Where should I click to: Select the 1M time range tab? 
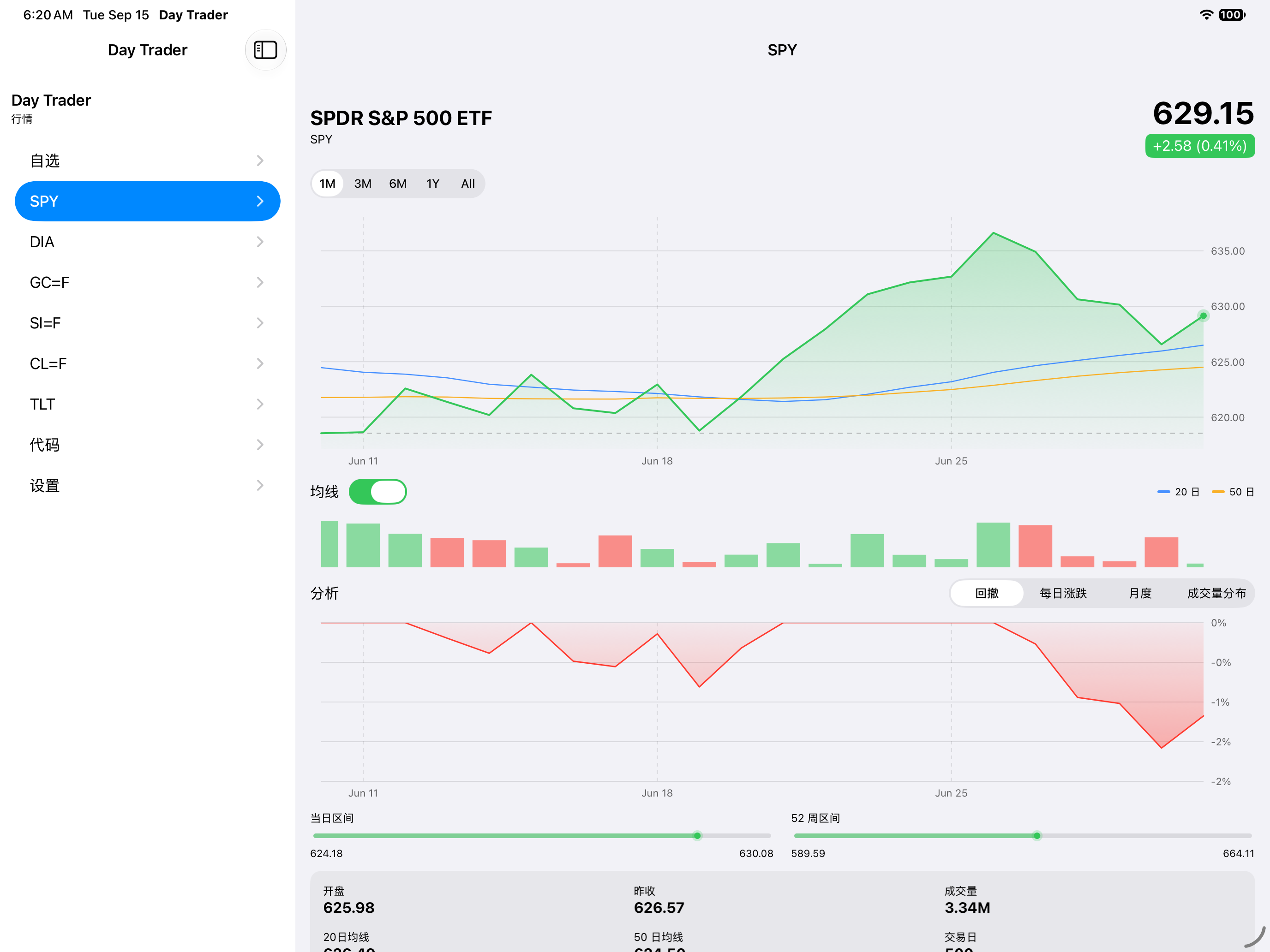[327, 184]
